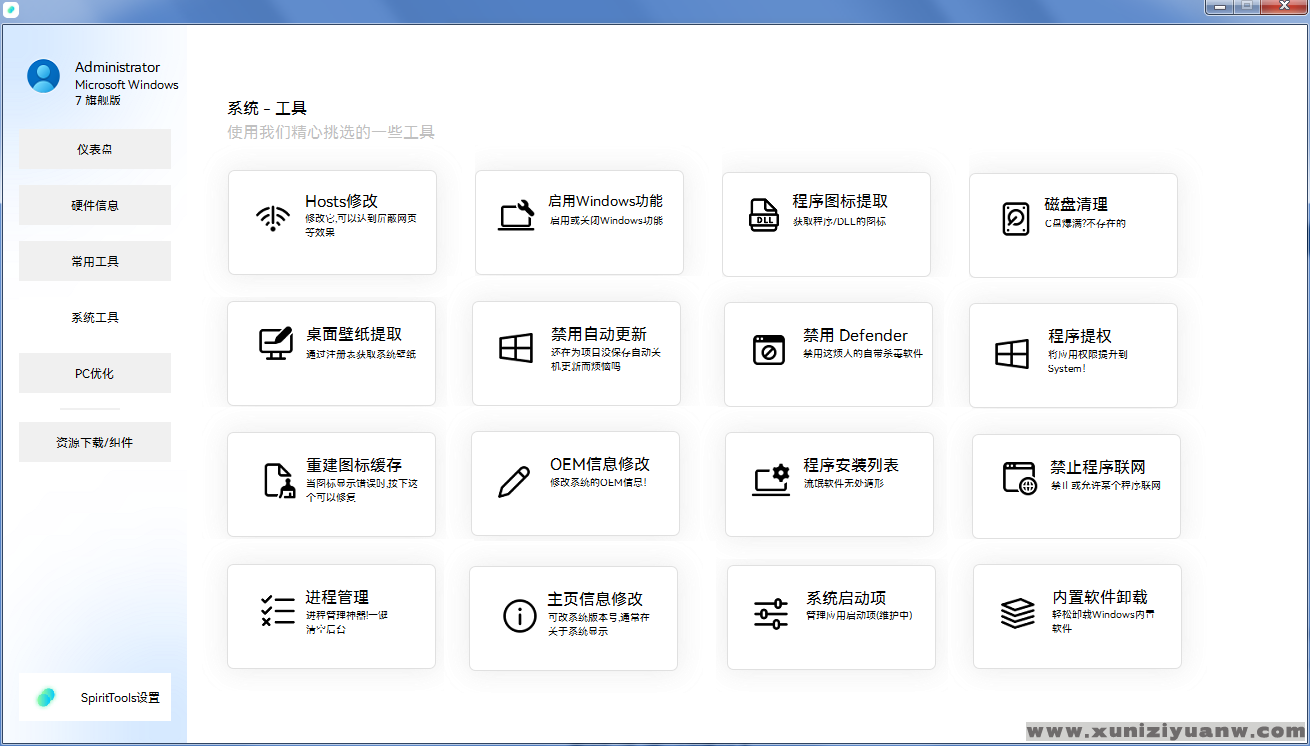Click the 主页信息修改 info circle icon
The image size is (1310, 746).
(520, 616)
